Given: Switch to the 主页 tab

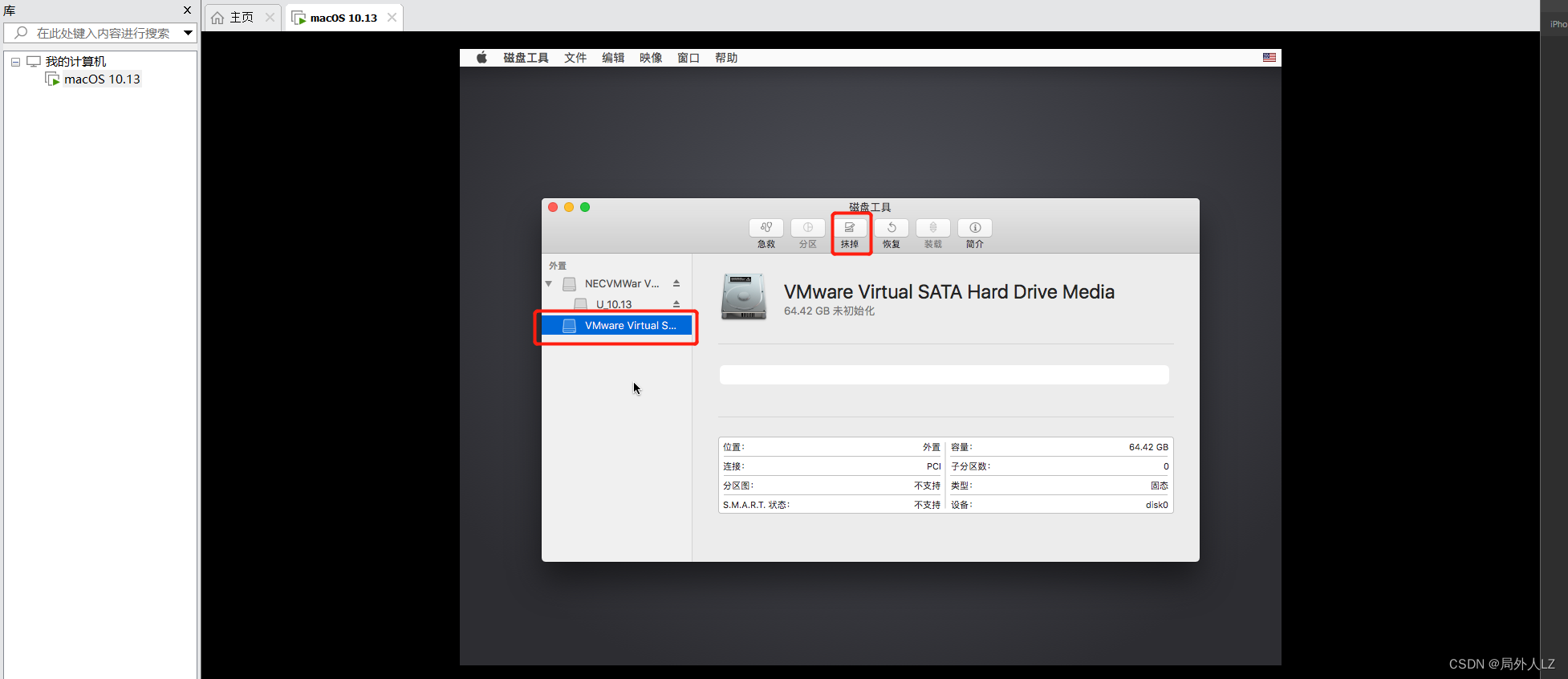Looking at the screenshot, I should [242, 18].
